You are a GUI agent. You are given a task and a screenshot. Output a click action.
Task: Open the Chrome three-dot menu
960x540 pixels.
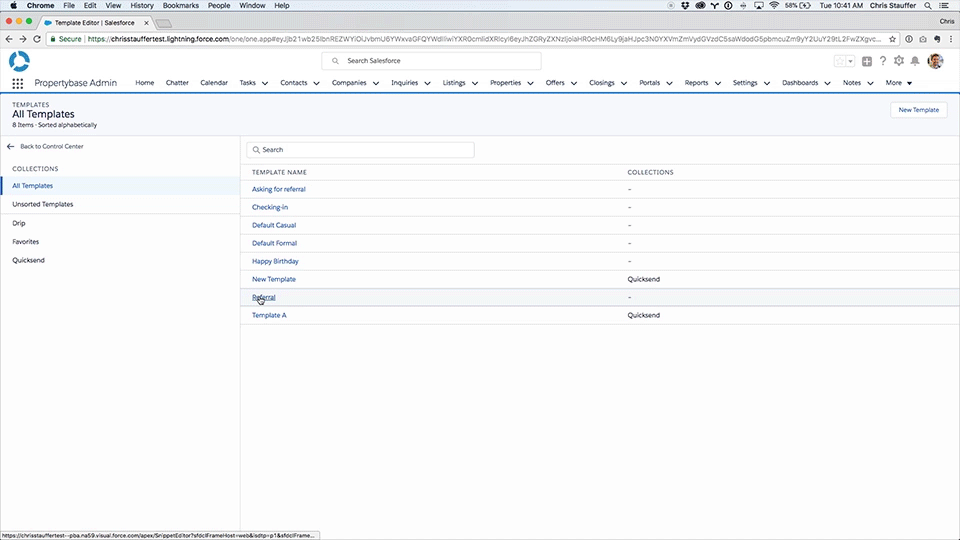(951, 39)
